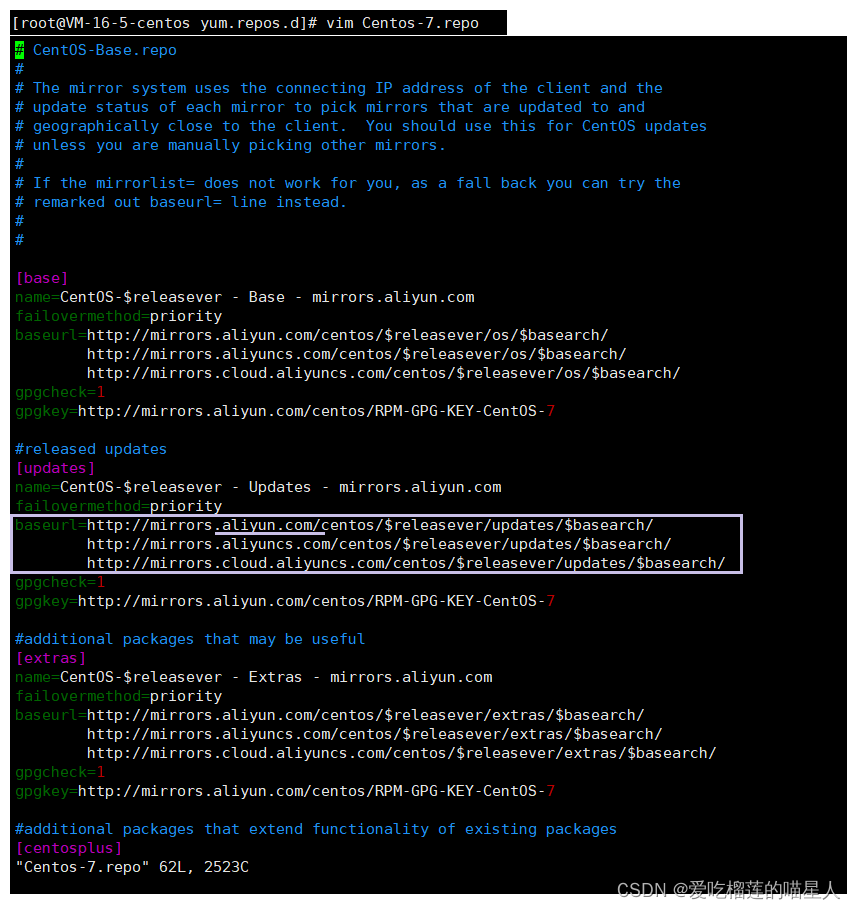
Task: Click the [centosplus] section header
Action: coord(68,849)
